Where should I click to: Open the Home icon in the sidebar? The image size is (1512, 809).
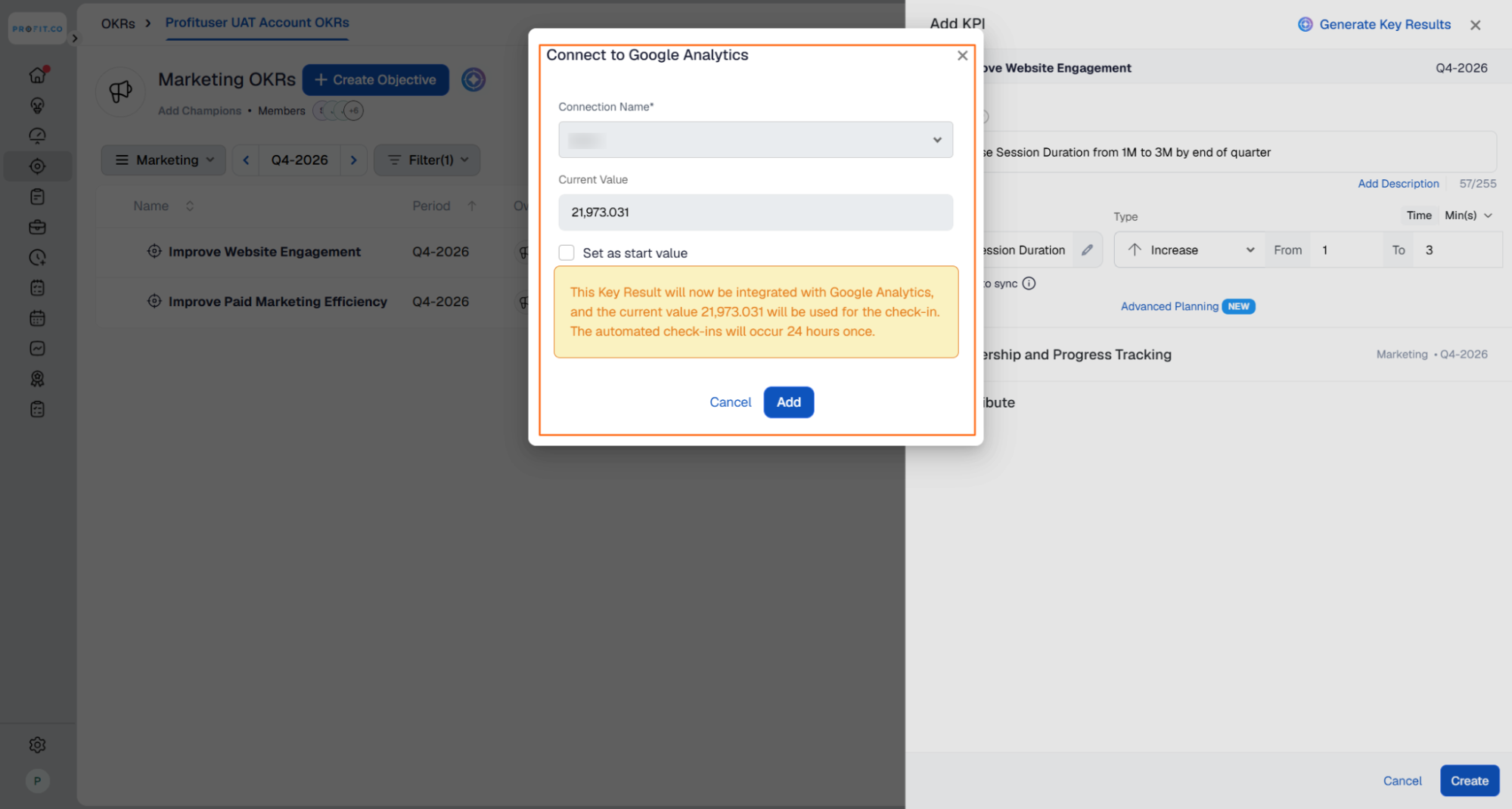pyautogui.click(x=38, y=75)
